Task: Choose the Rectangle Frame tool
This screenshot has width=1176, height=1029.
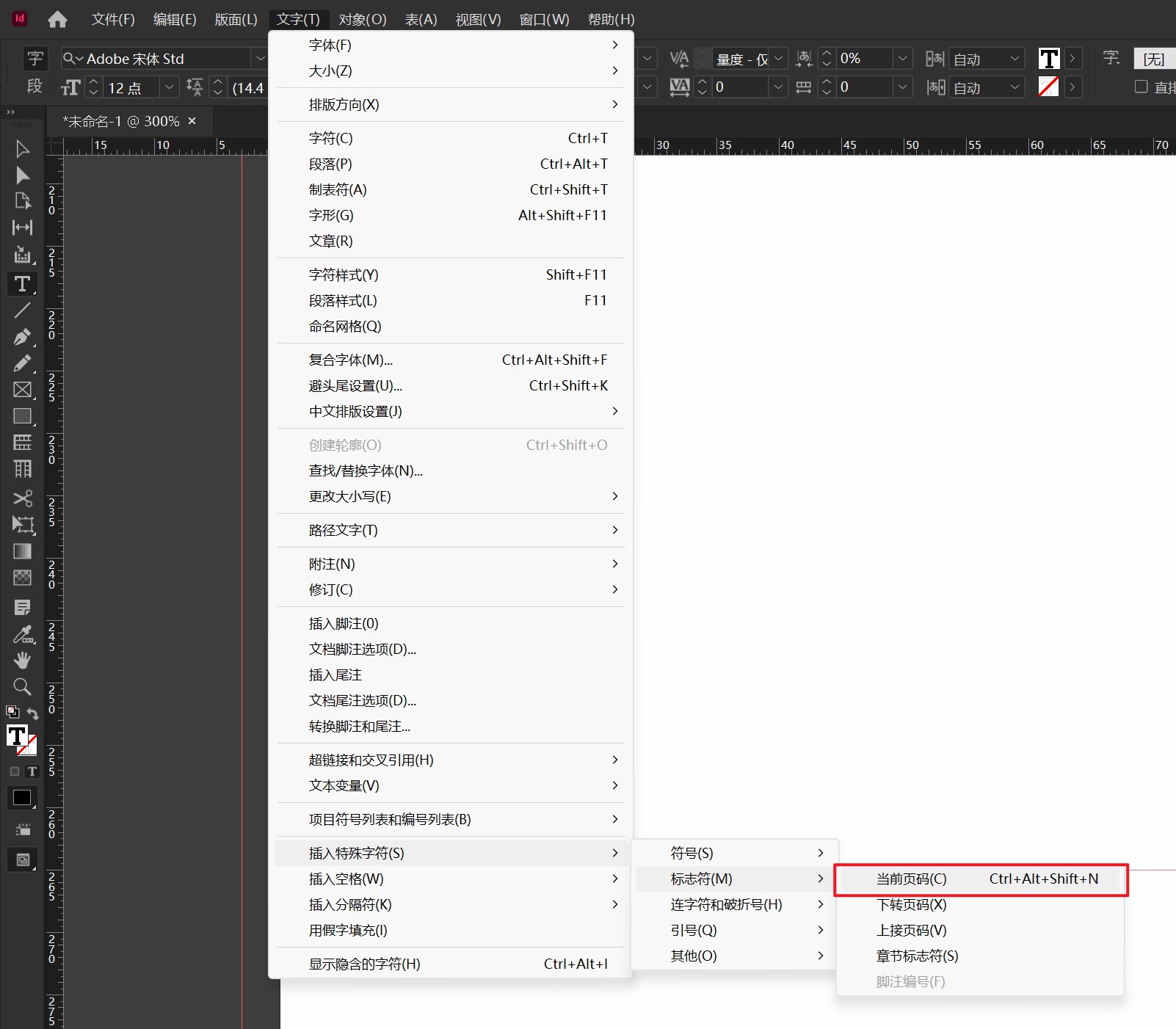Action: click(22, 390)
